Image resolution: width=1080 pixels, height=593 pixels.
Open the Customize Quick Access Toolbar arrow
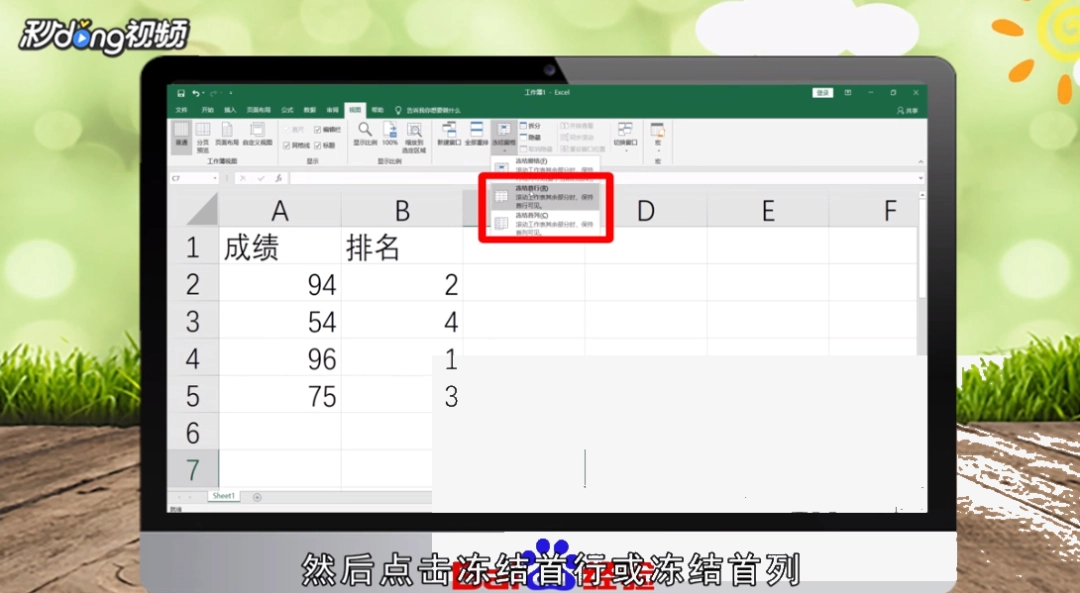pyautogui.click(x=231, y=93)
